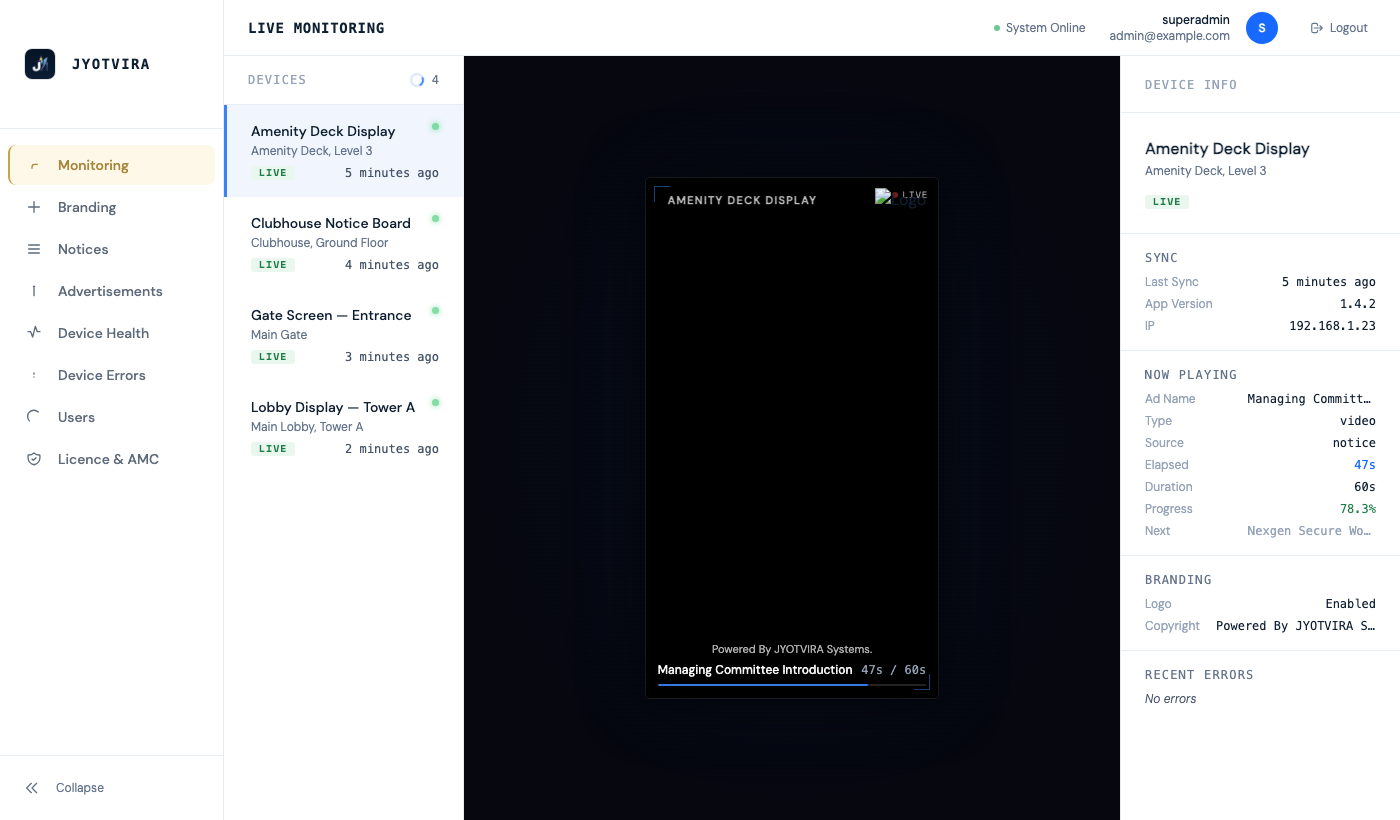The width and height of the screenshot is (1400, 820).
Task: Select the Gate Screen — Entrance device
Action: coord(344,335)
